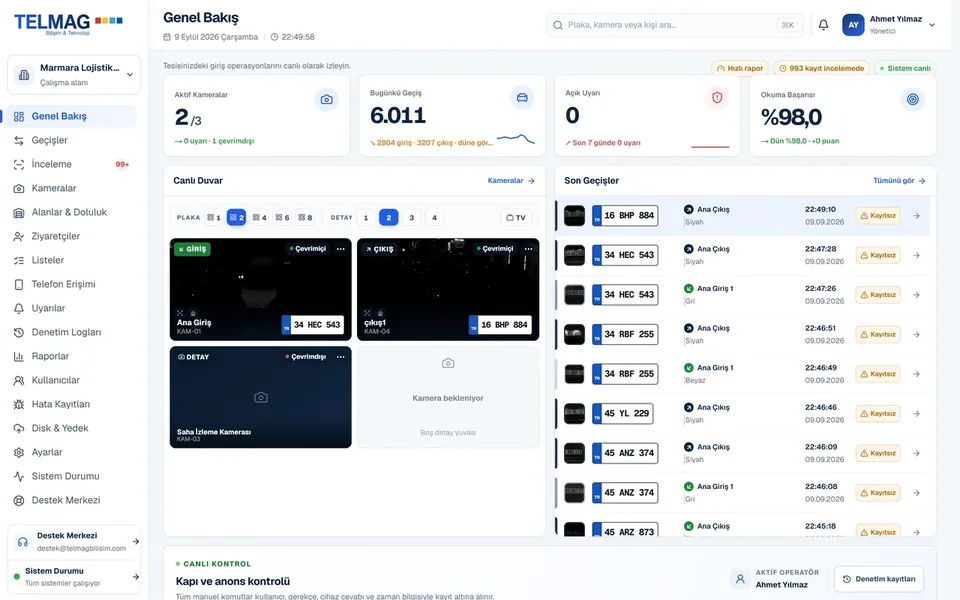Viewport: 960px width, 600px height.
Task: Open the Ahmet Yılmaz account menu chevron
Action: point(932,25)
